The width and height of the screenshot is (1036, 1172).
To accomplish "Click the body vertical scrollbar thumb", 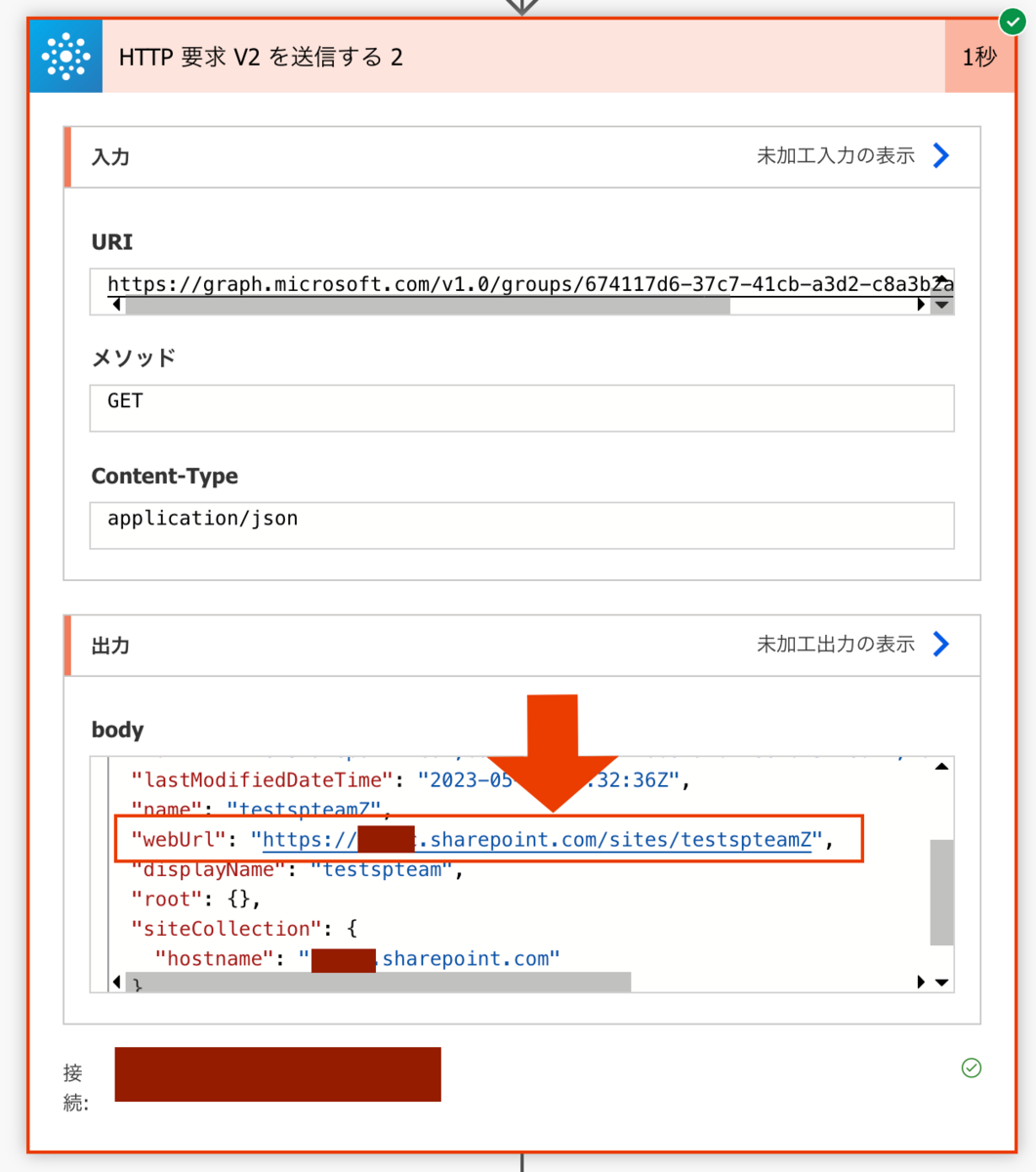I will pyautogui.click(x=941, y=892).
